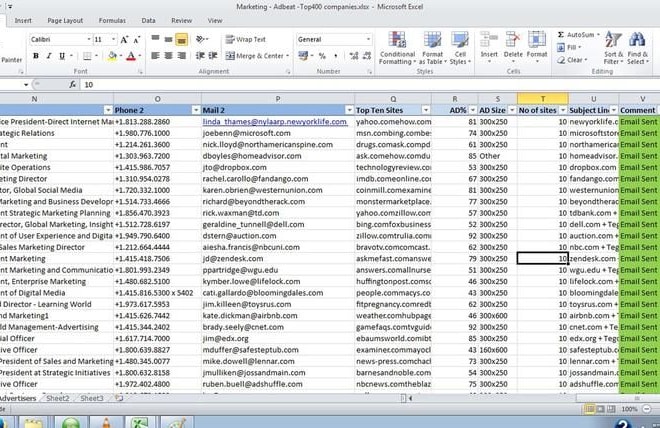Decrease decimal places
Screen dimensions: 660x428
pos(367,56)
